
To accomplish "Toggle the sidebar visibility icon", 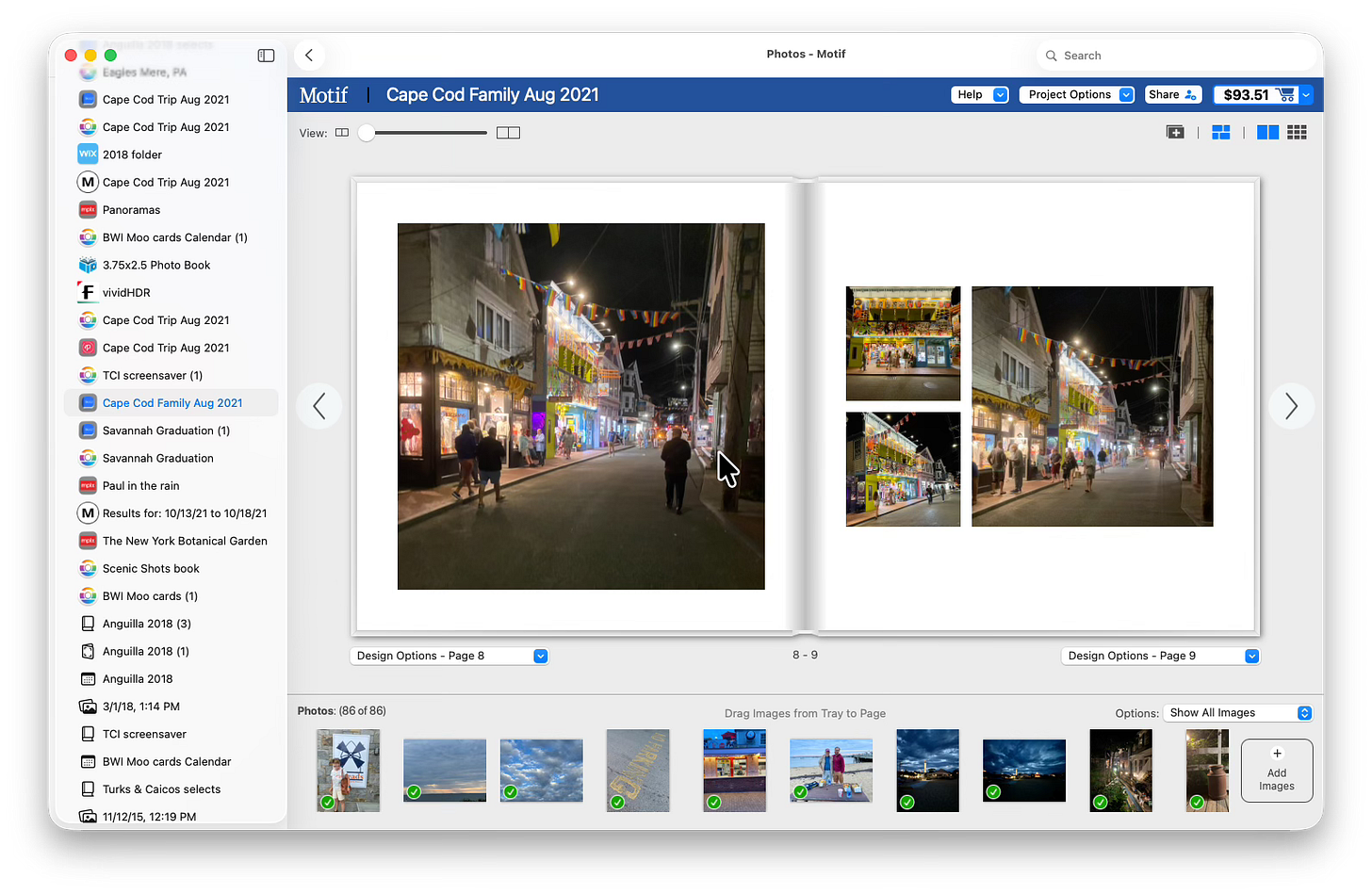I will [x=266, y=56].
